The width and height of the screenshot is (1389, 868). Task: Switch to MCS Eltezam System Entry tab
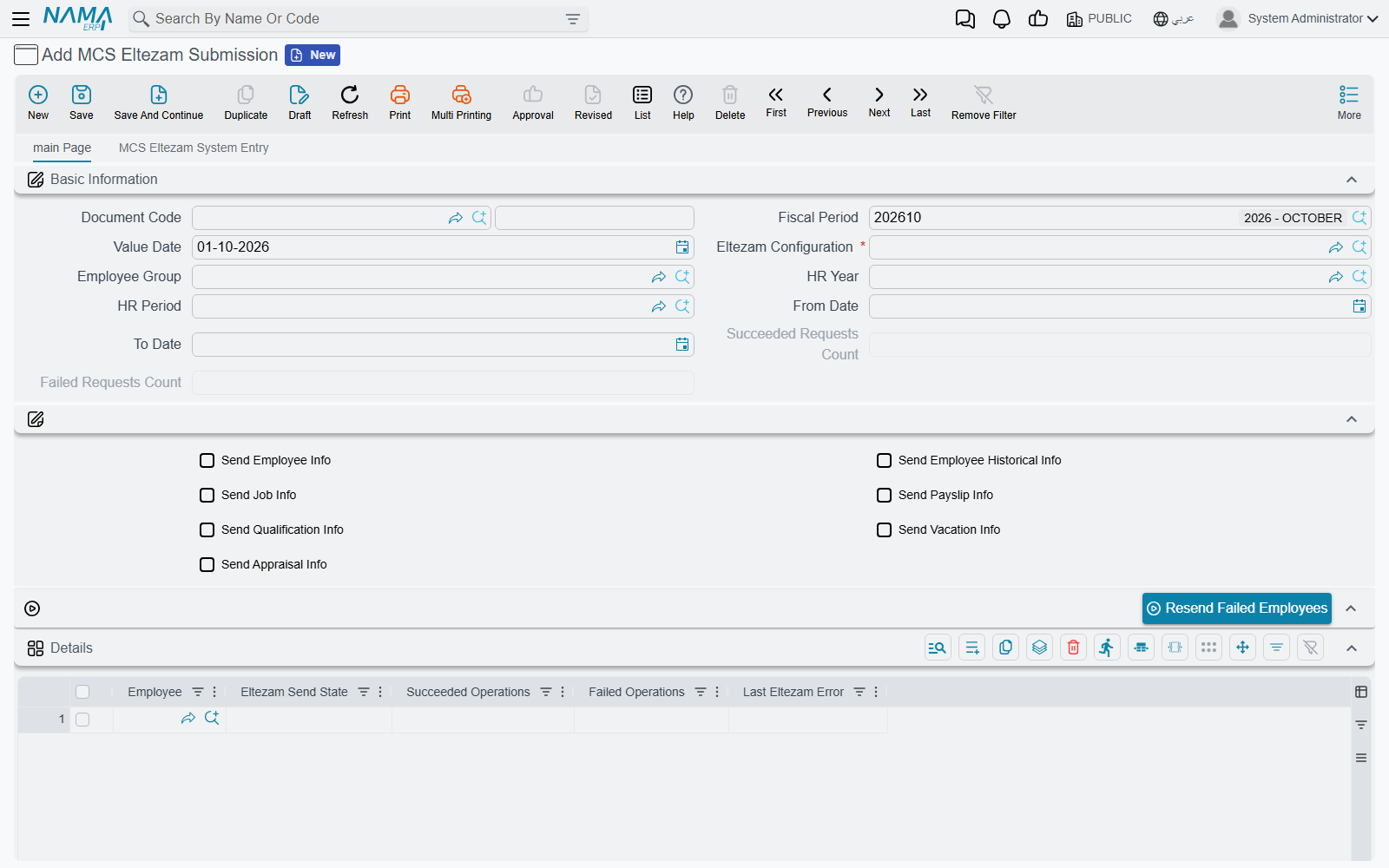[x=194, y=148]
